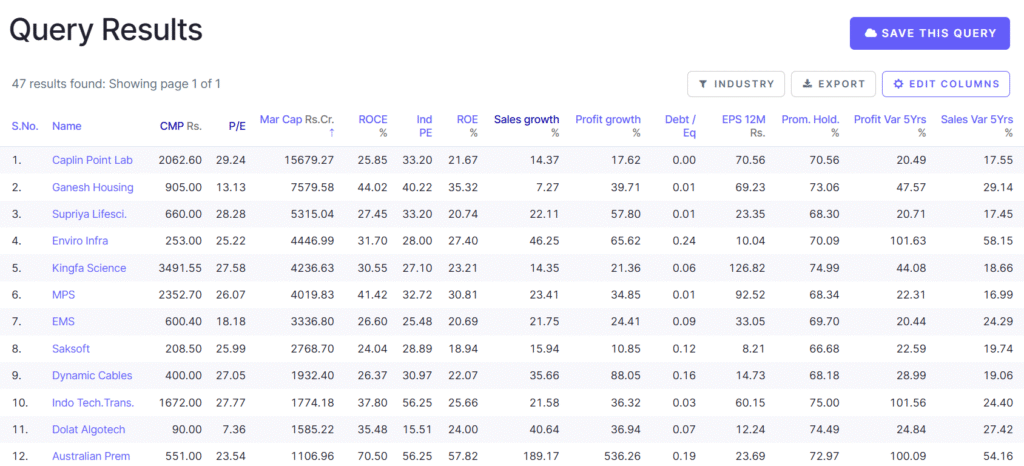The width and height of the screenshot is (1024, 466).
Task: Sort by P/E column header
Action: click(x=237, y=126)
